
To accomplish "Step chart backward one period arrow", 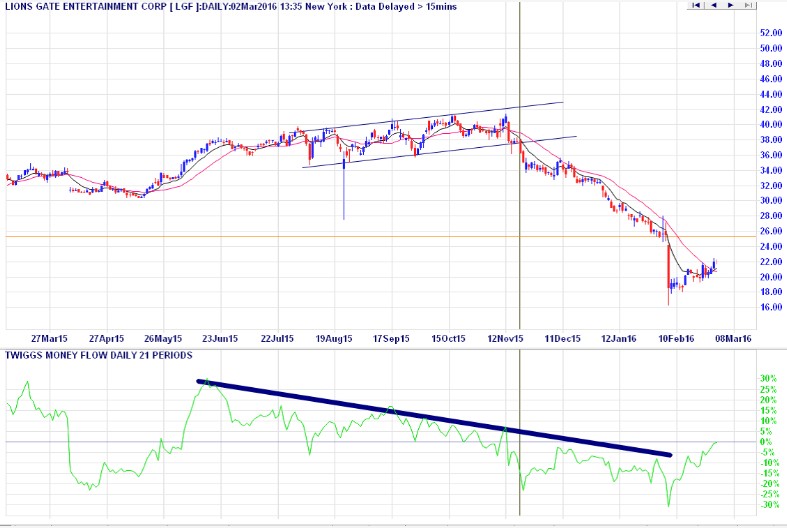I will [713, 5].
